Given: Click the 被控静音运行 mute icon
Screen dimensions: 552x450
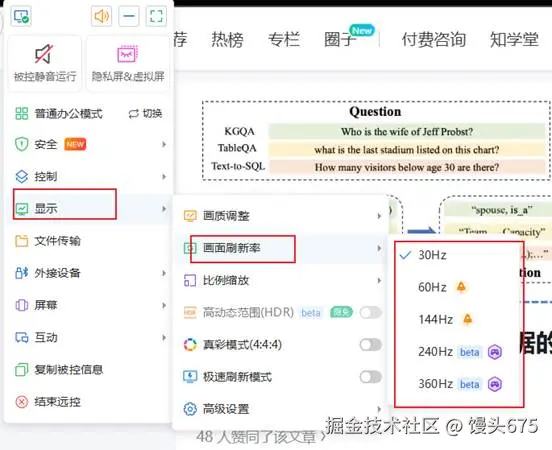Looking at the screenshot, I should click(x=44, y=54).
